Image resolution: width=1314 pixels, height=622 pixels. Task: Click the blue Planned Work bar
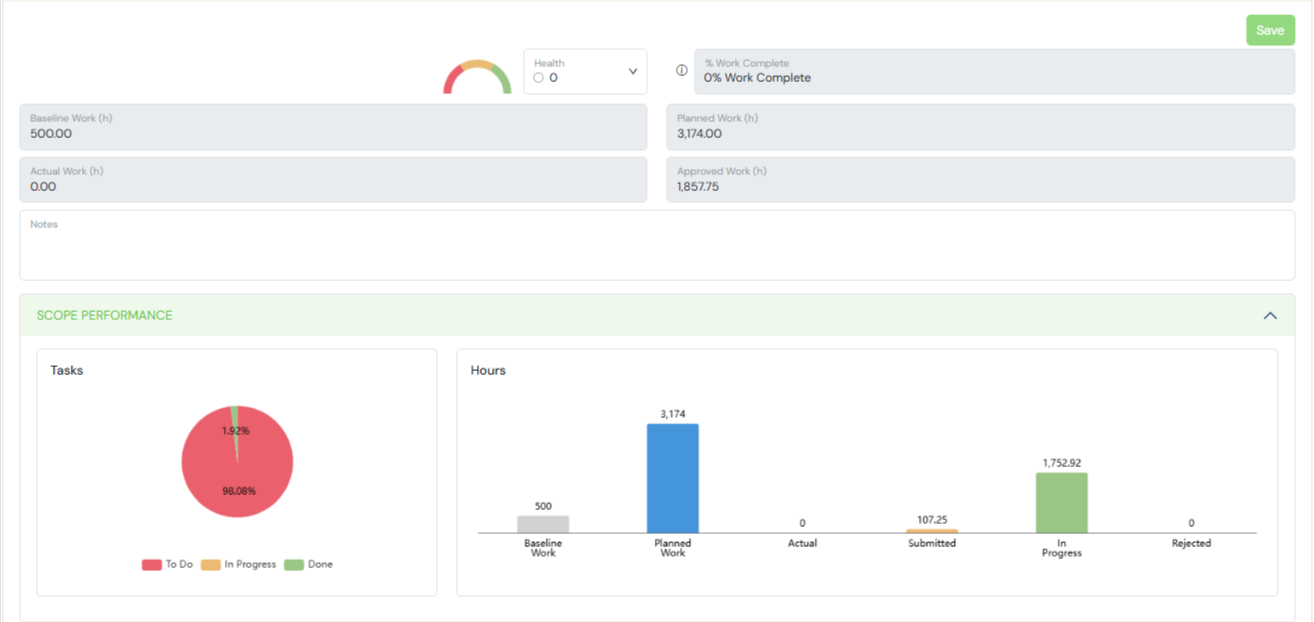click(x=672, y=478)
